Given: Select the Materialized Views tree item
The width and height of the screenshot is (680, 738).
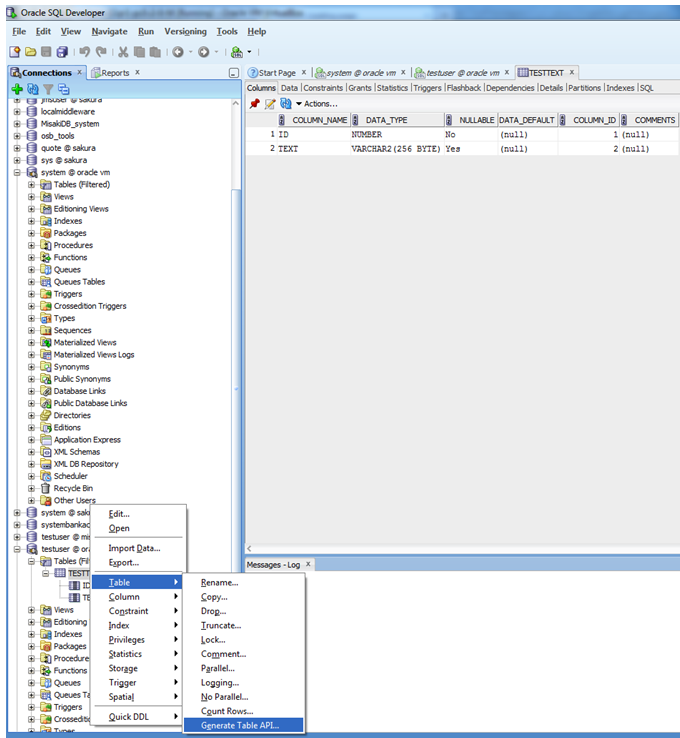Looking at the screenshot, I should (x=85, y=343).
